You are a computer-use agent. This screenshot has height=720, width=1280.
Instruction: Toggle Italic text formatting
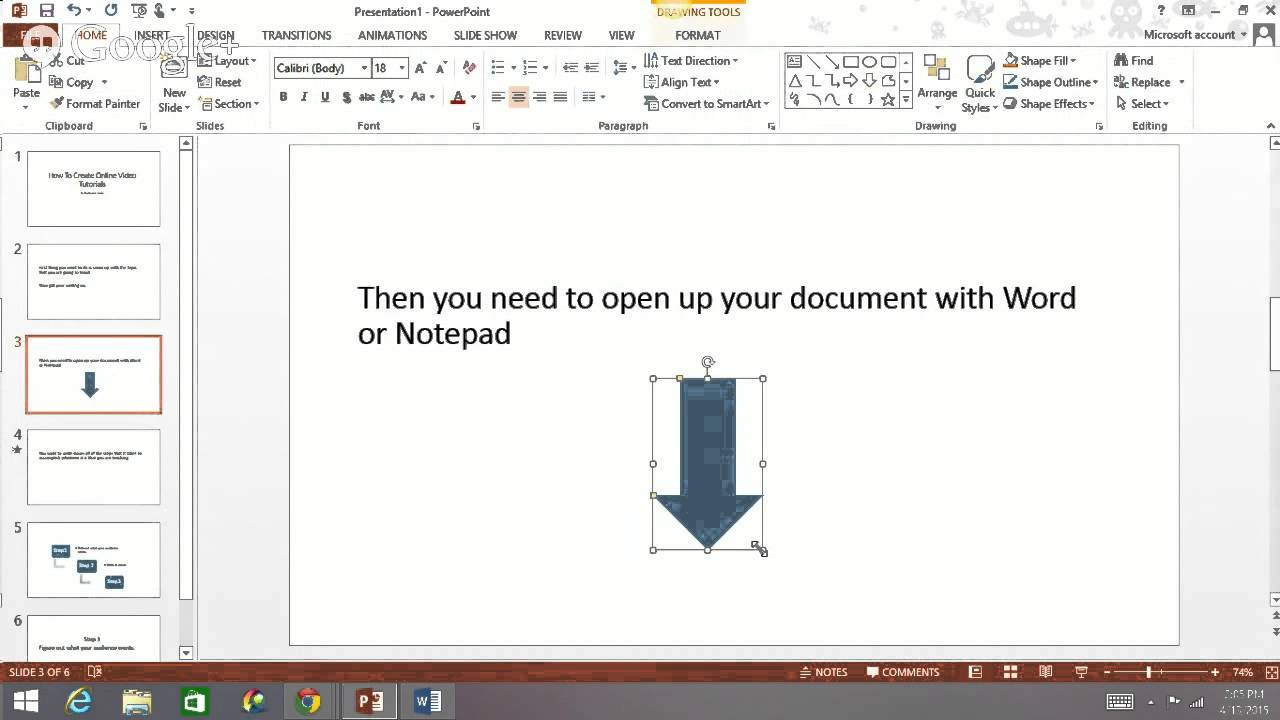(x=304, y=97)
